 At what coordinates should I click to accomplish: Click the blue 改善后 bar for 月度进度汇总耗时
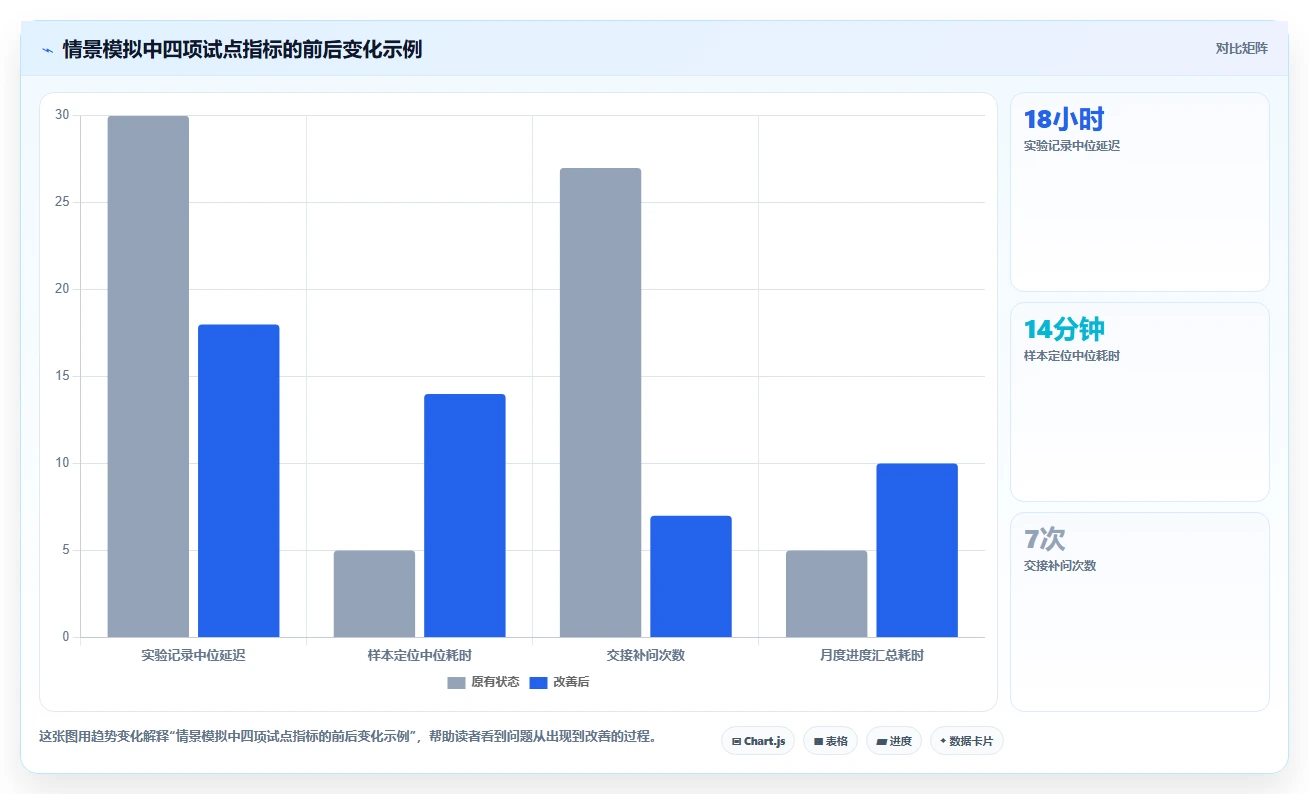tap(917, 550)
